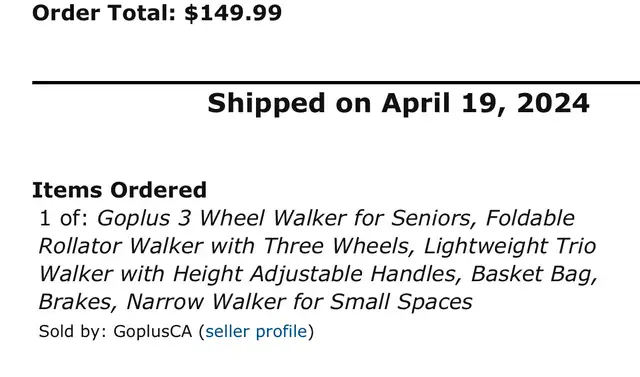
Task: Click the words Lightweight Trio in title
Action: pyautogui.click(x=510, y=246)
